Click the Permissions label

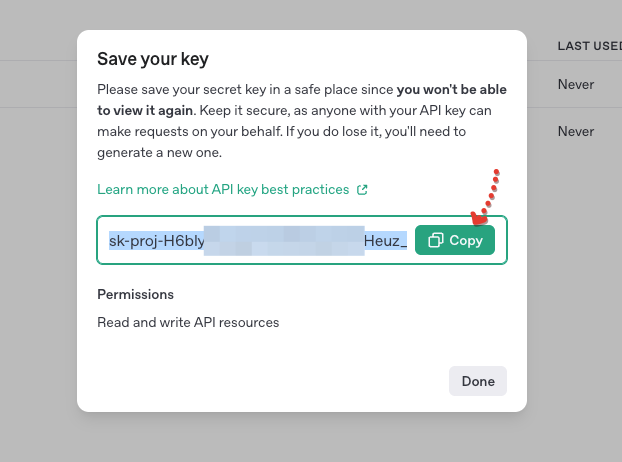[135, 294]
